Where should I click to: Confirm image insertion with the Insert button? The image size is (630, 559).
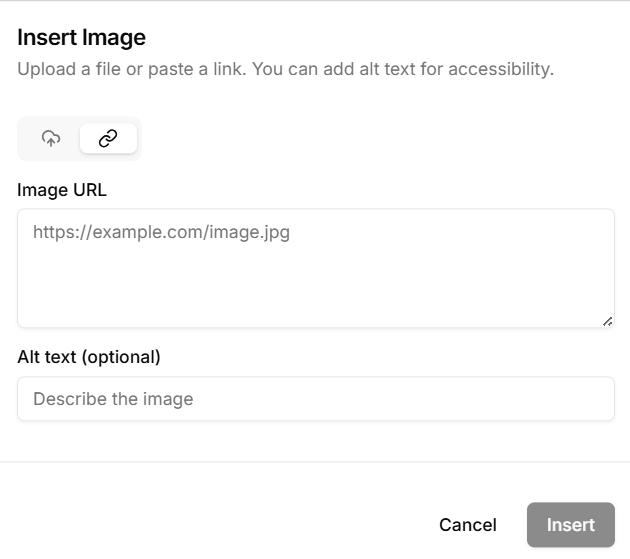coord(570,525)
